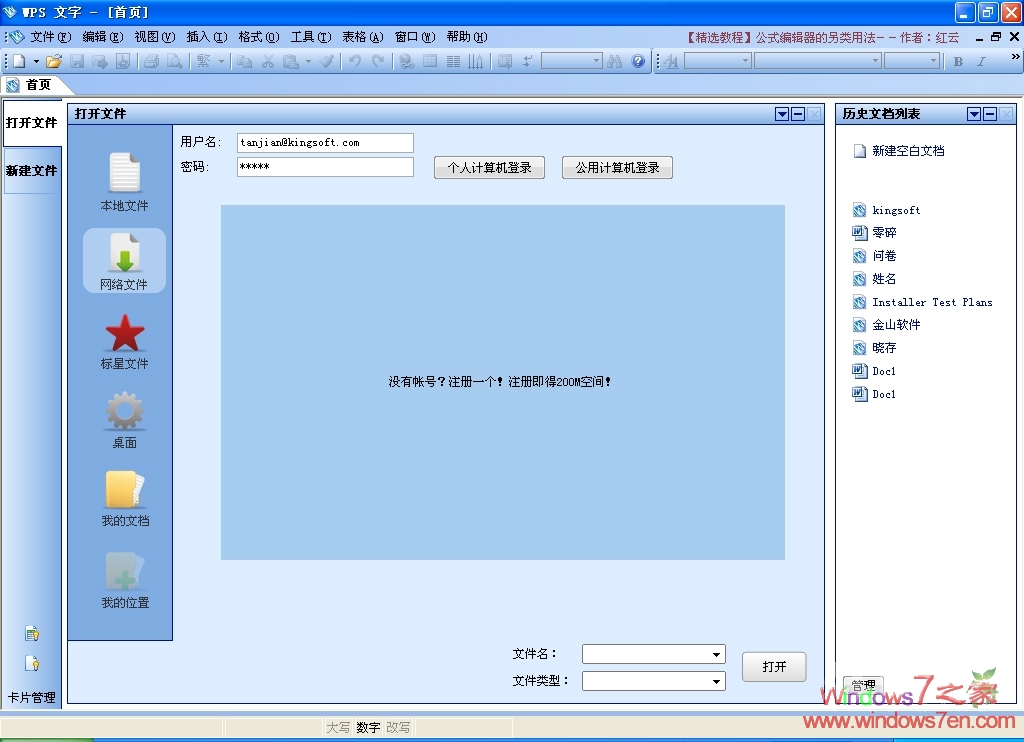This screenshot has width=1024, height=742.
Task: Click the 卡片管理 label in sidebar
Action: (x=32, y=697)
